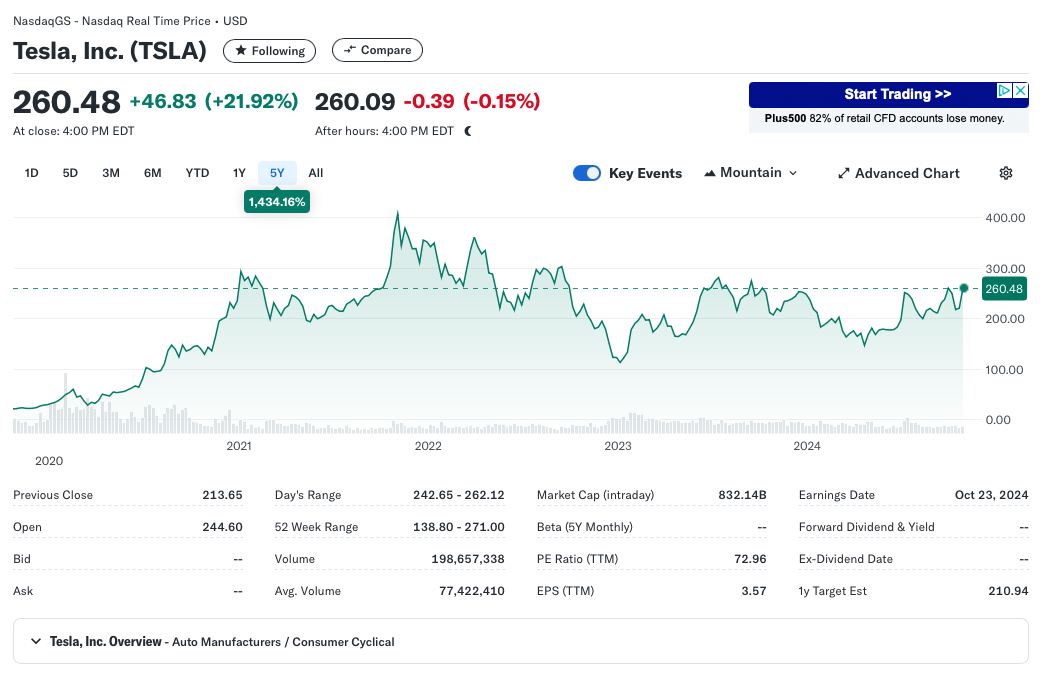Viewport: 1045px width, 674px height.
Task: Click the Bid label
Action: 22,559
